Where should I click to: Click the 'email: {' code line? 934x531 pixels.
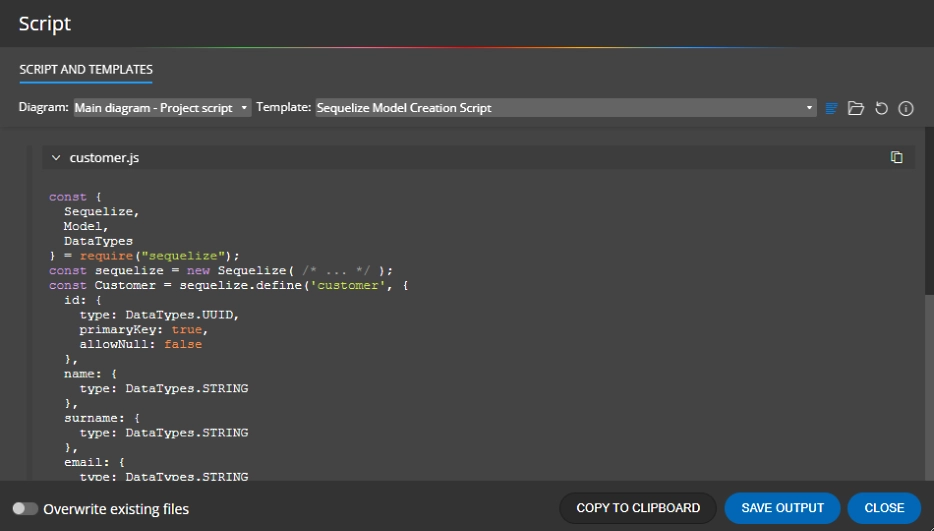pyautogui.click(x=94, y=462)
